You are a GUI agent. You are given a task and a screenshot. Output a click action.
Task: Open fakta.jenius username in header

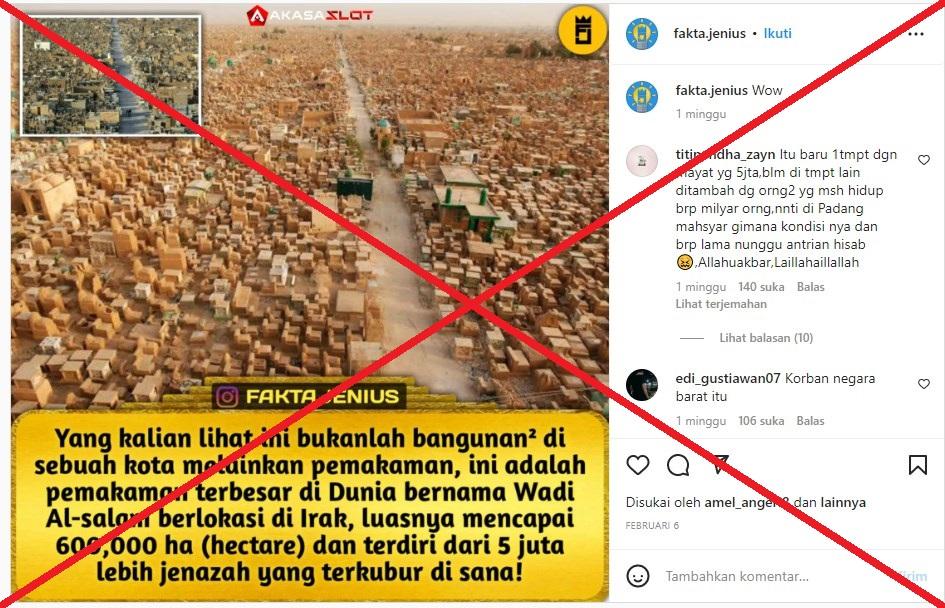(709, 34)
